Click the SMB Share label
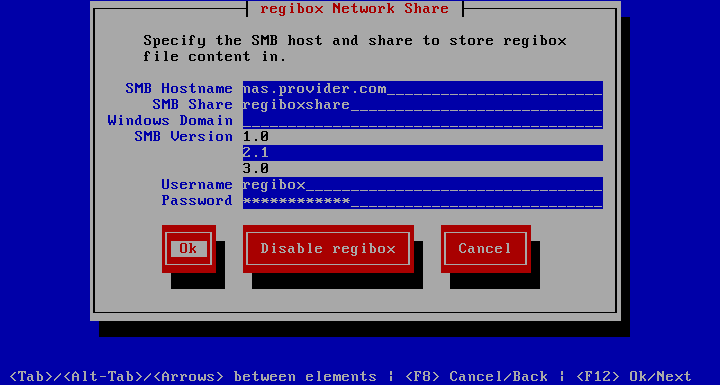This screenshot has height=385, width=720. pyautogui.click(x=192, y=105)
